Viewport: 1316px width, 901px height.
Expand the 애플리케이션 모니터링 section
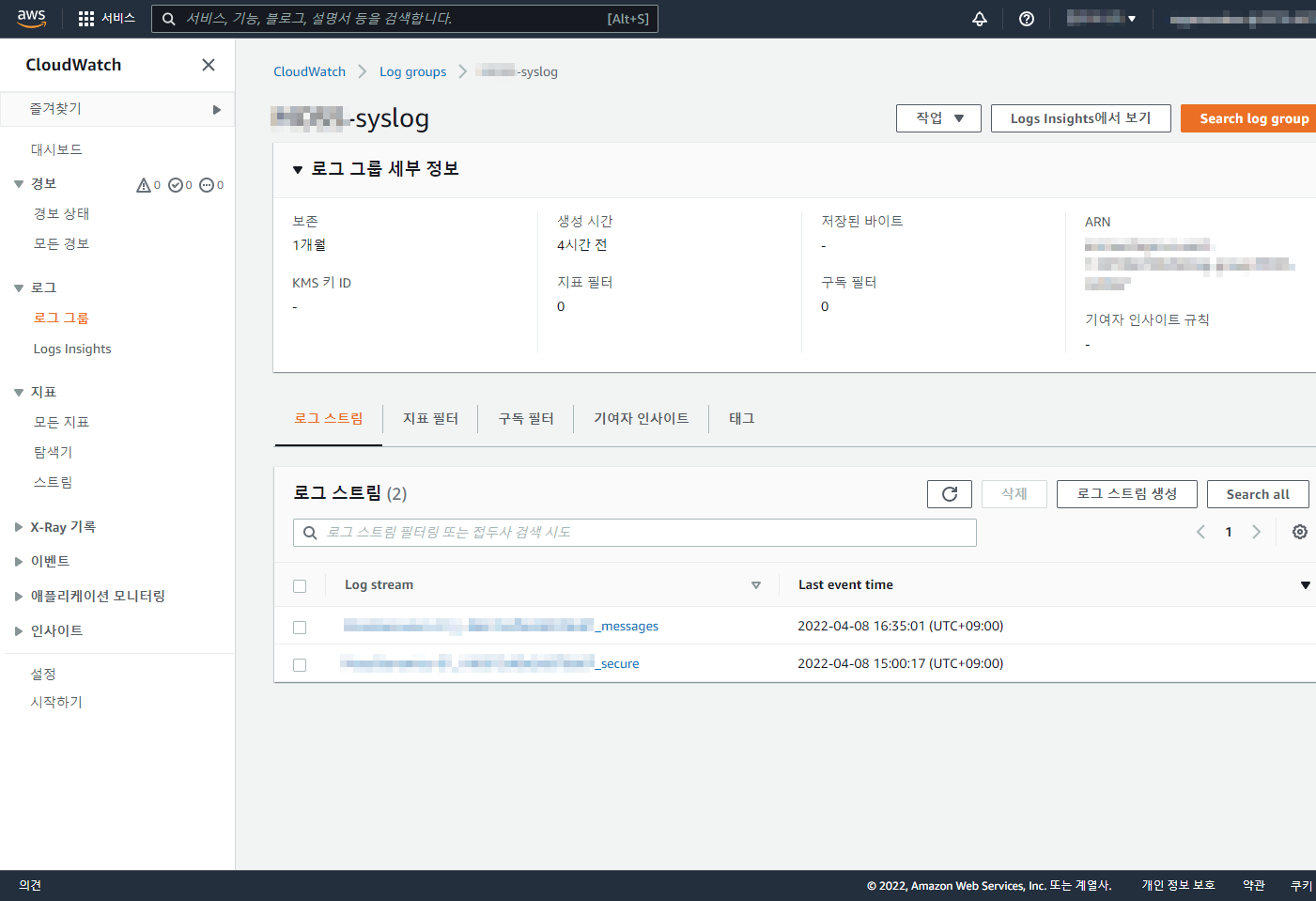click(19, 597)
